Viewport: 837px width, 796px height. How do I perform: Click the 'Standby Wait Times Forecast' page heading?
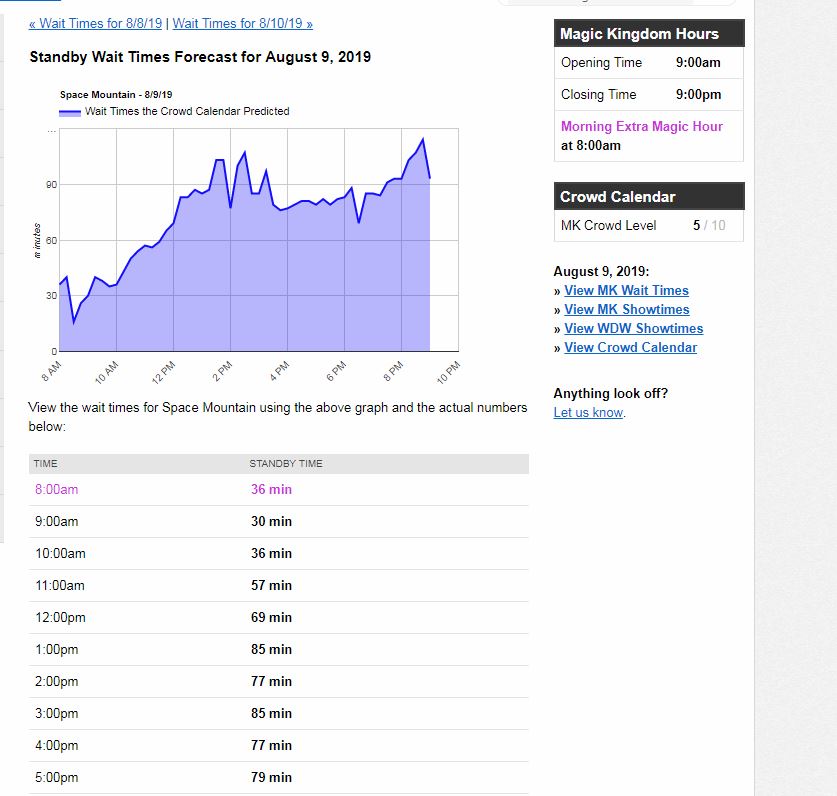pos(200,57)
